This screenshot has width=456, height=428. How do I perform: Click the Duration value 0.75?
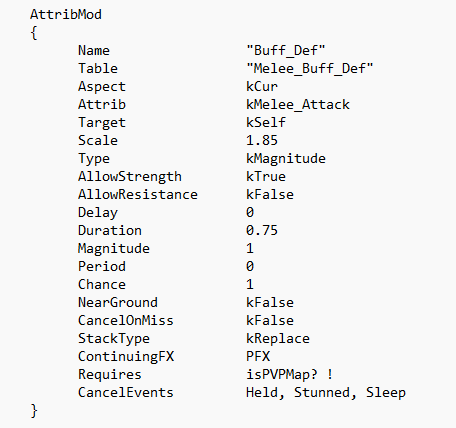click(x=262, y=230)
